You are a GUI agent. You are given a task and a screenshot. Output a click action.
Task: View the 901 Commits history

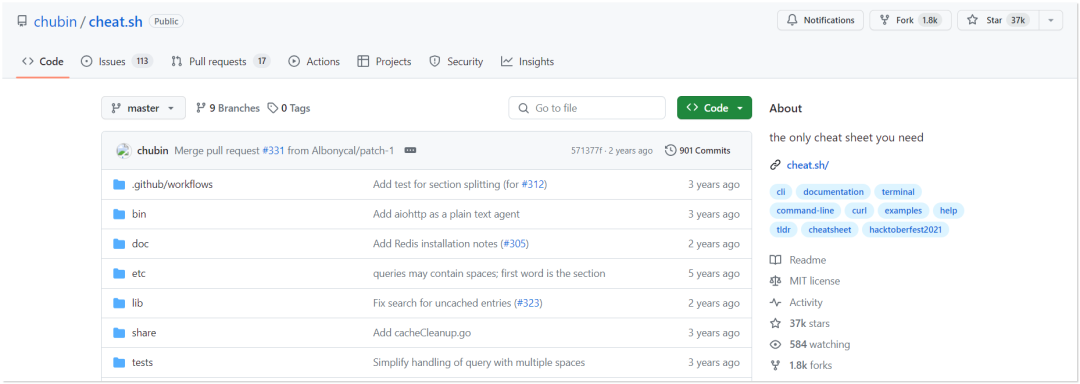coord(698,151)
